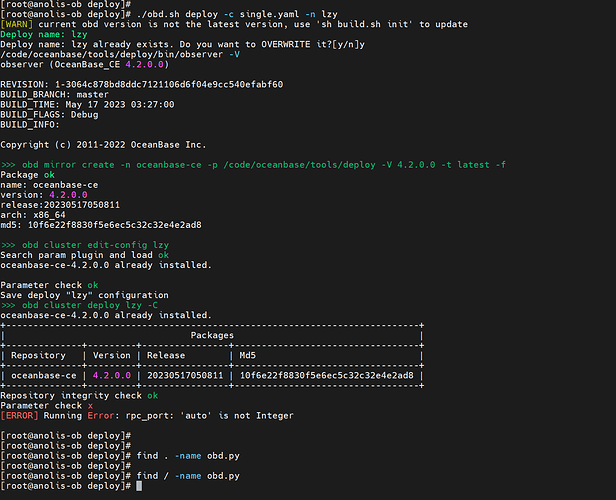616x500 pixels.
Task: Click the 'obd cluster edit-config lzy' command
Action: coord(84,245)
